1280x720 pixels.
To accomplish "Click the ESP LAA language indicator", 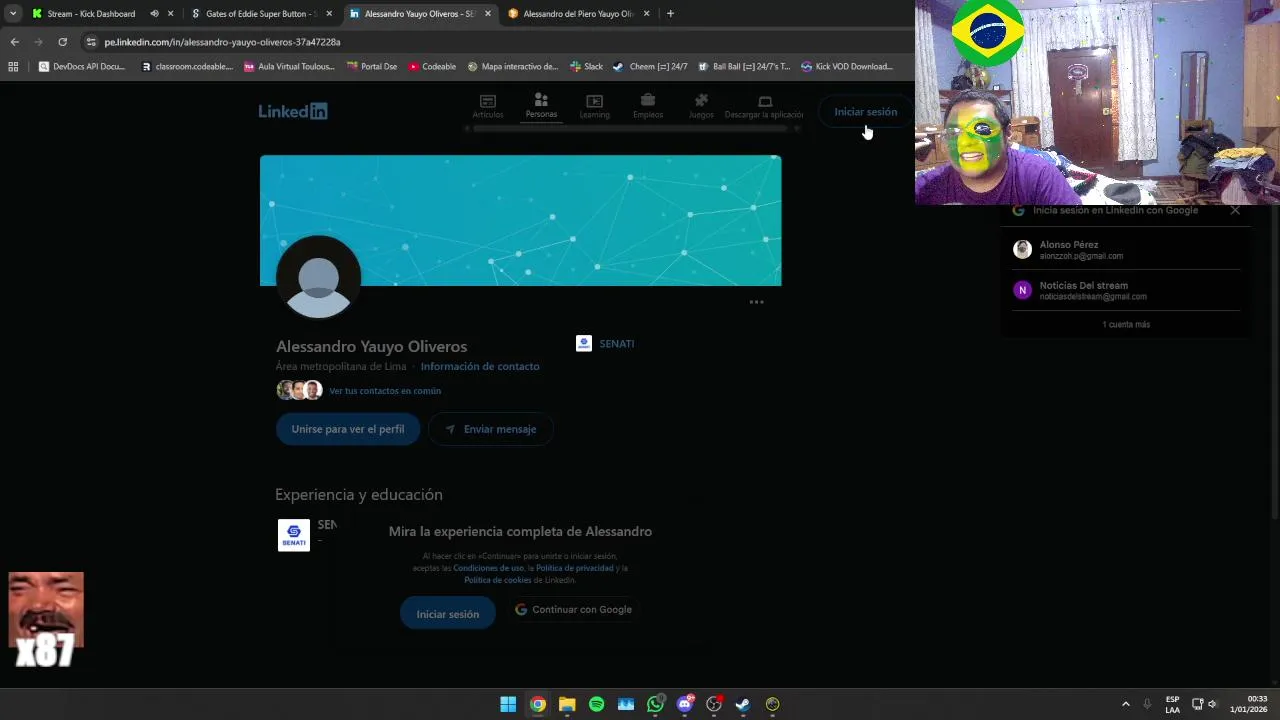I will click(x=1172, y=704).
